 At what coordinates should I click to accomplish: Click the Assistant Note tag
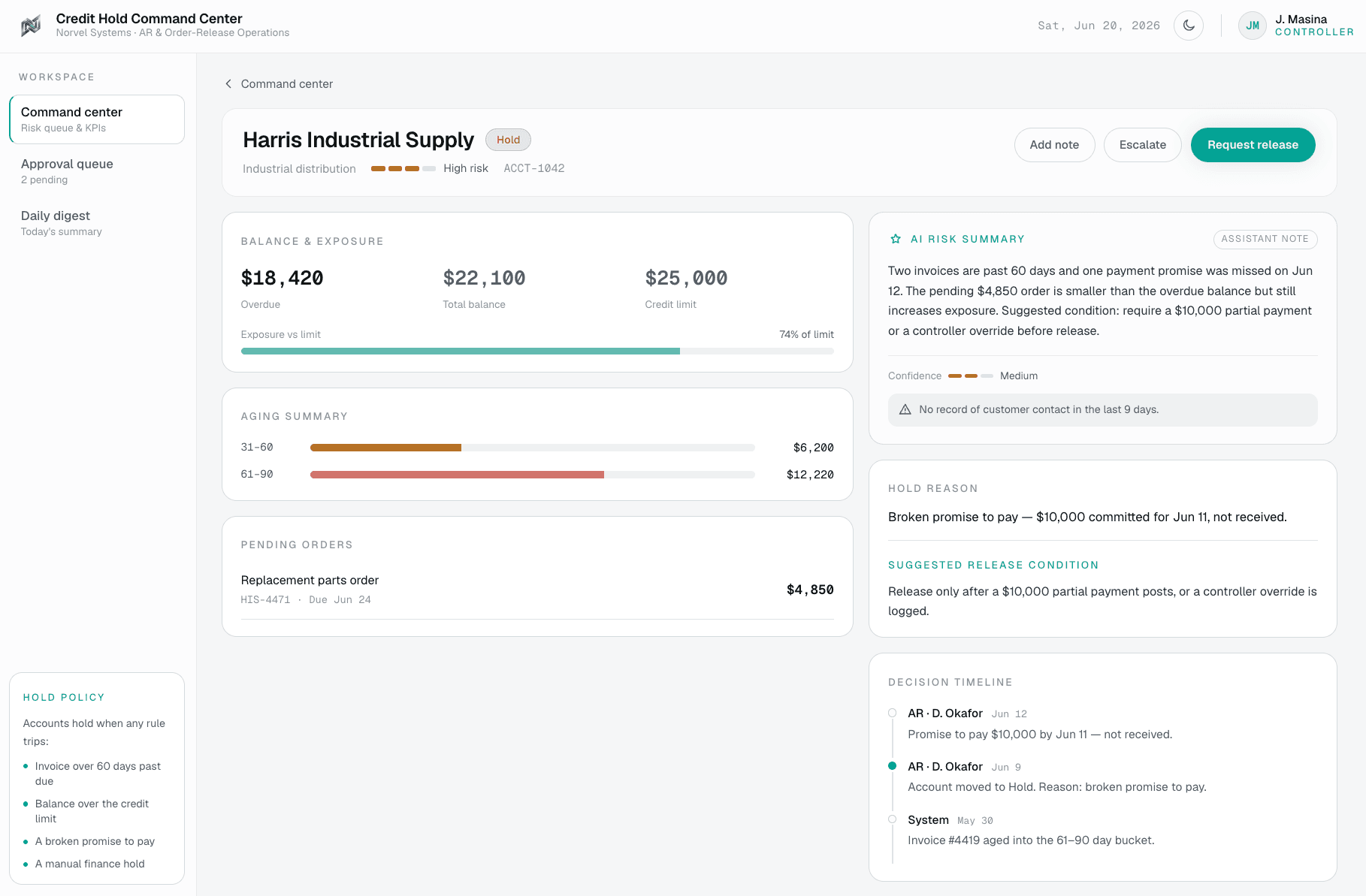point(1265,239)
